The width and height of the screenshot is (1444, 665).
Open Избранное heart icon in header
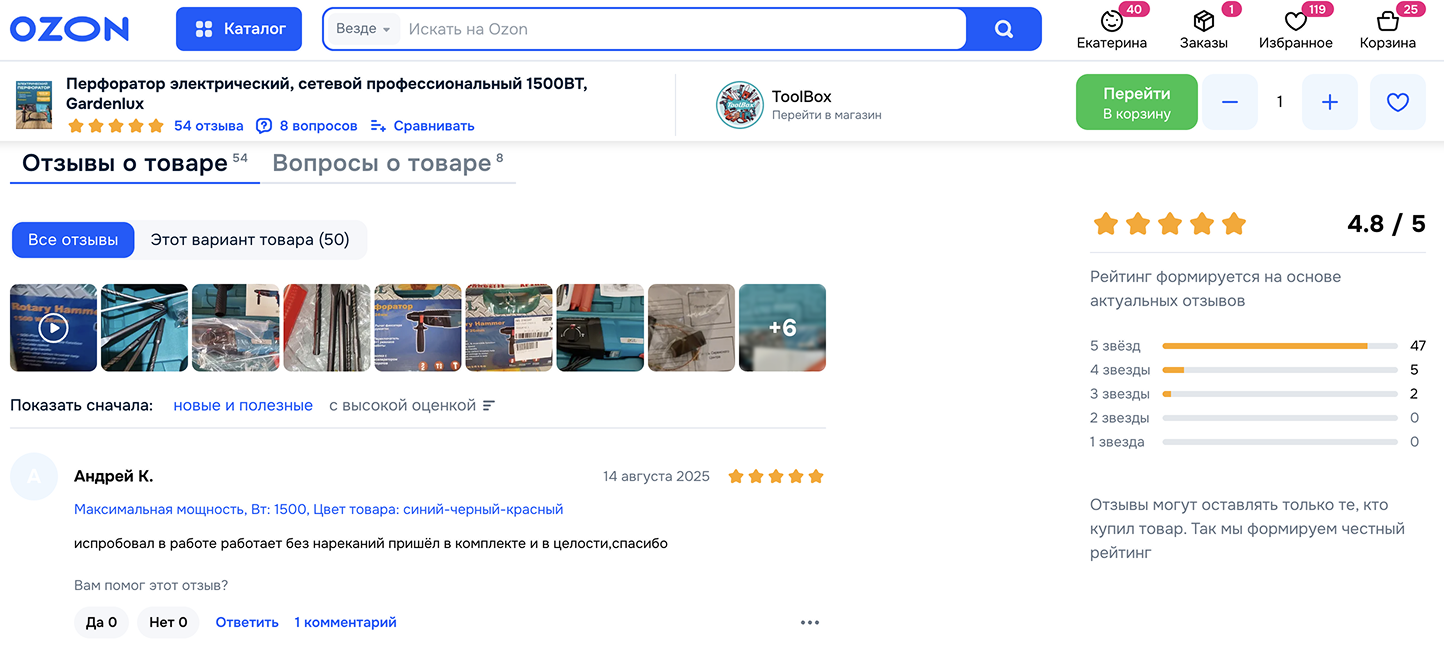coord(1296,21)
